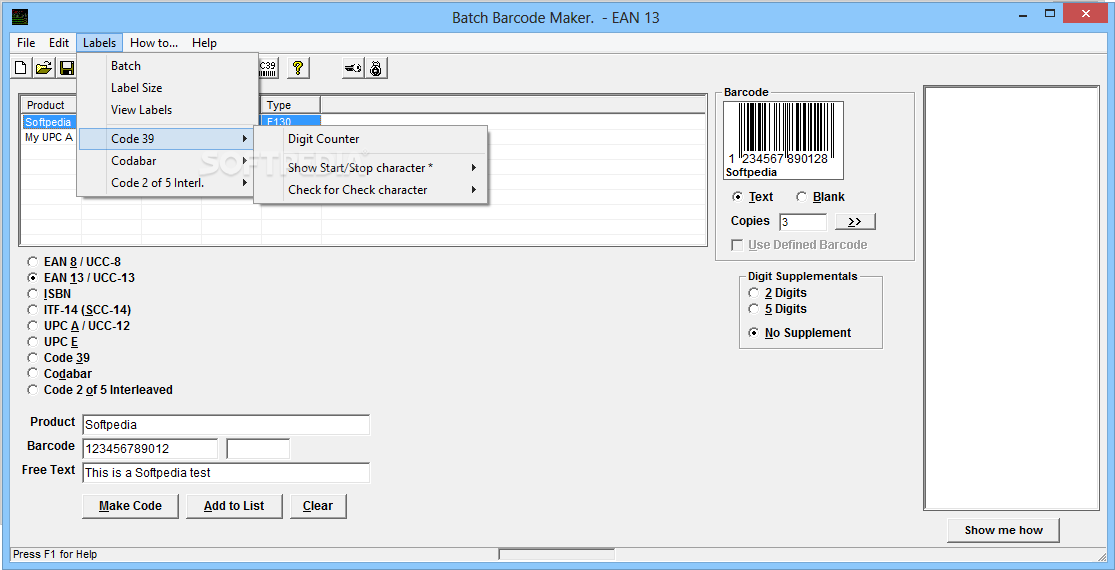The image size is (1115, 570).
Task: Click the E130 type cell
Action: coord(291,122)
